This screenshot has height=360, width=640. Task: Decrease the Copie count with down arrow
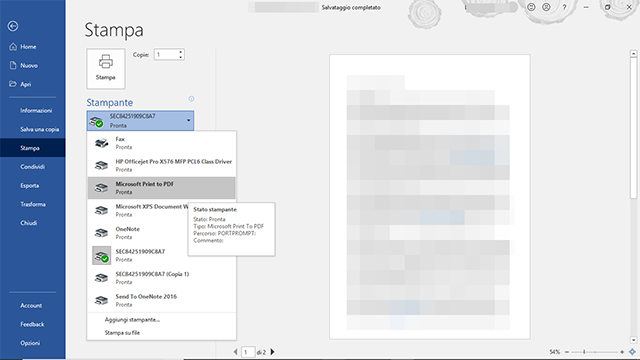point(180,57)
